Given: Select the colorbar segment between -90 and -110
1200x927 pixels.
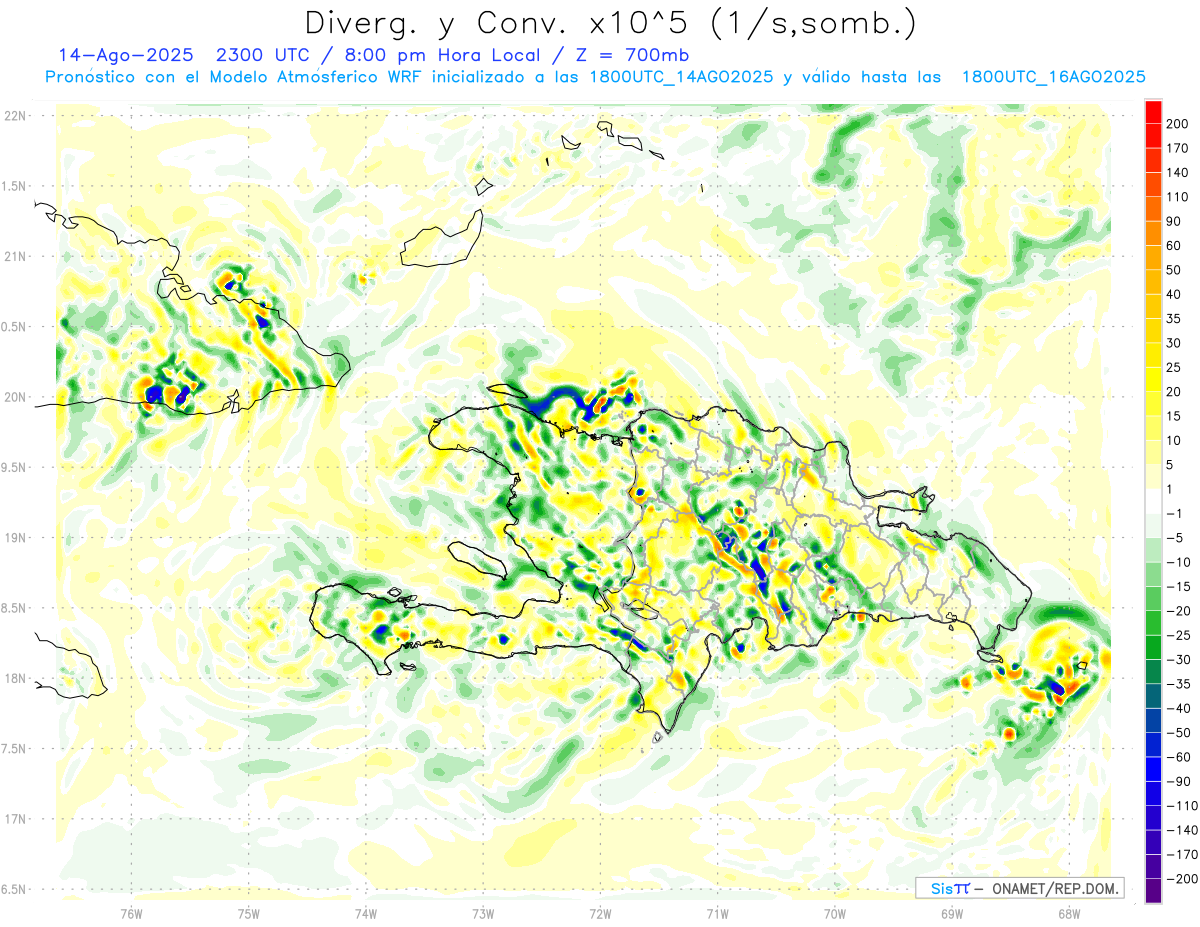Looking at the screenshot, I should (x=1153, y=794).
